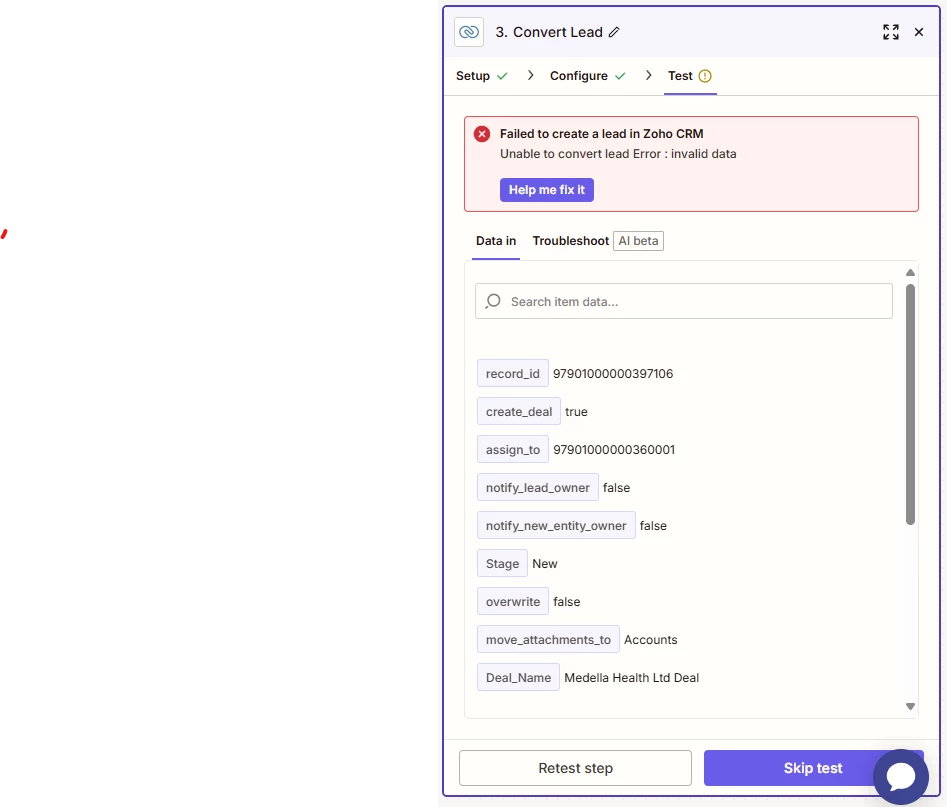The height and width of the screenshot is (807, 947).
Task: Click the Setup green checkmark
Action: point(502,76)
